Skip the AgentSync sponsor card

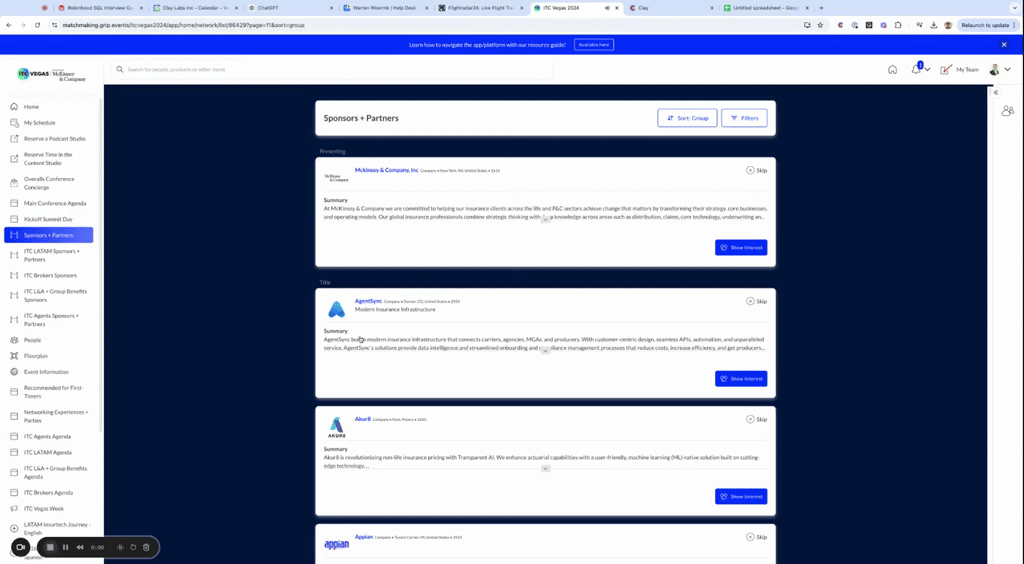[x=756, y=301]
